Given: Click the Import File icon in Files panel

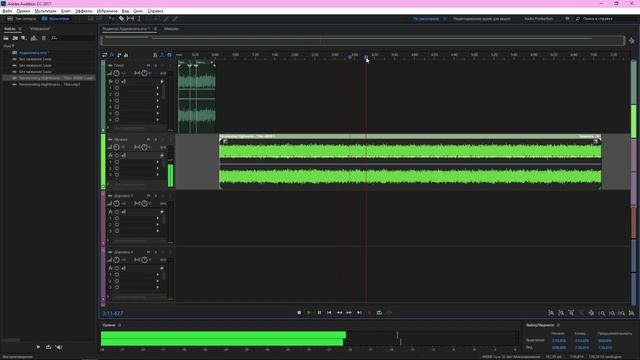Looking at the screenshot, I should click(15, 38).
